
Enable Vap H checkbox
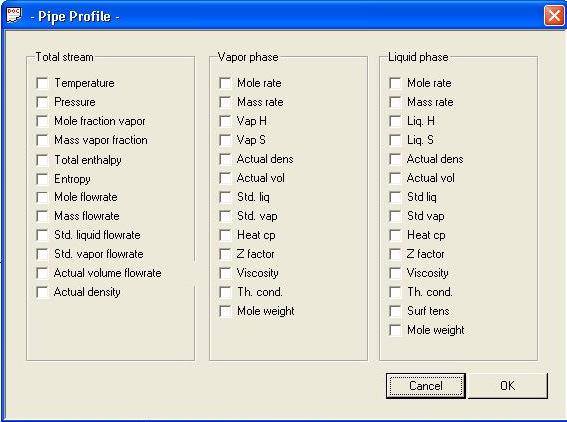pyautogui.click(x=225, y=121)
